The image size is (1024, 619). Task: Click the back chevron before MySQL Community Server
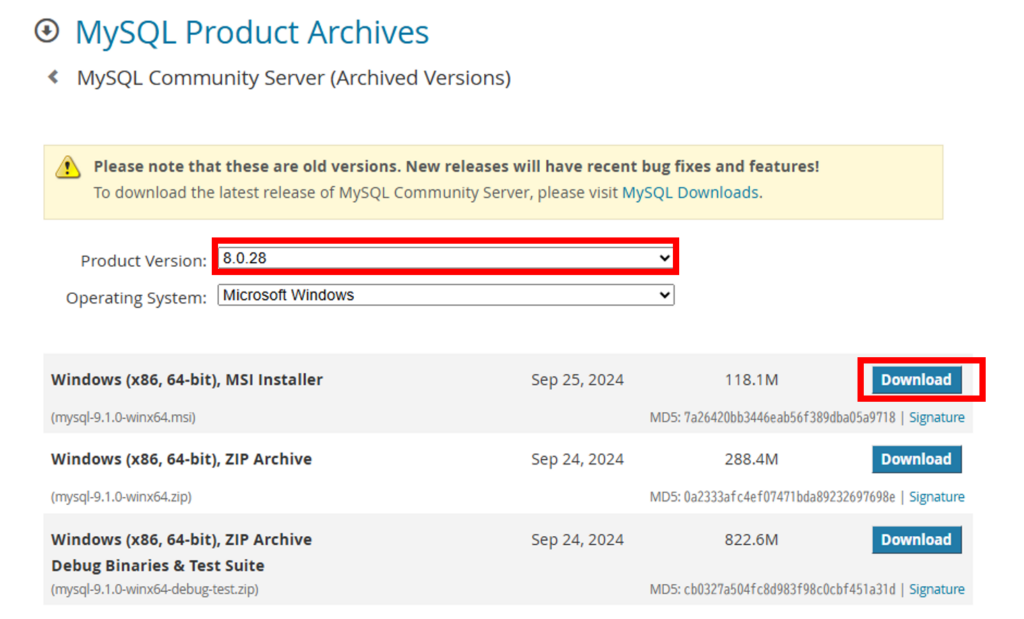click(53, 77)
